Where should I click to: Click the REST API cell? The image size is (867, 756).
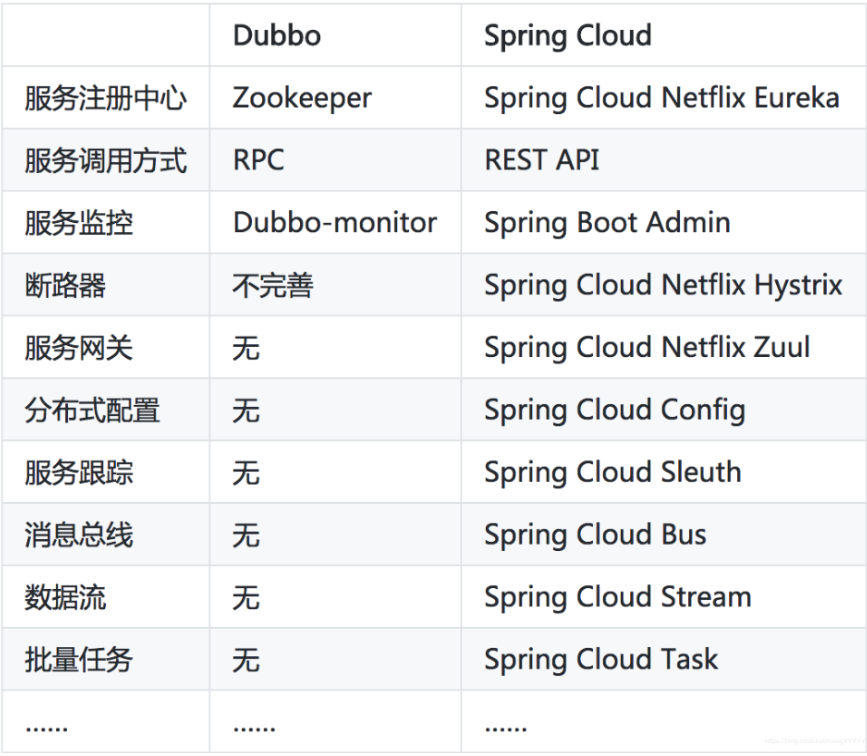point(542,160)
